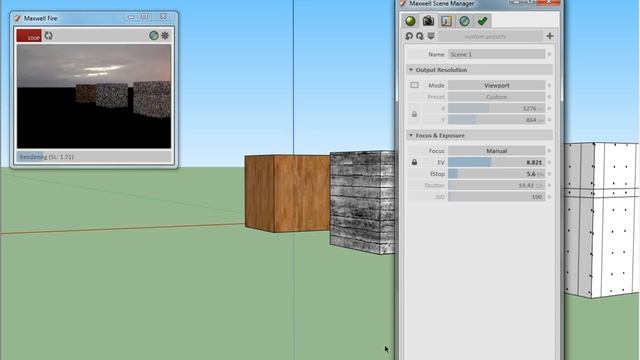Screen dimensions: 640x360
Task: Edit the Scene 1 name field
Action: click(x=496, y=54)
